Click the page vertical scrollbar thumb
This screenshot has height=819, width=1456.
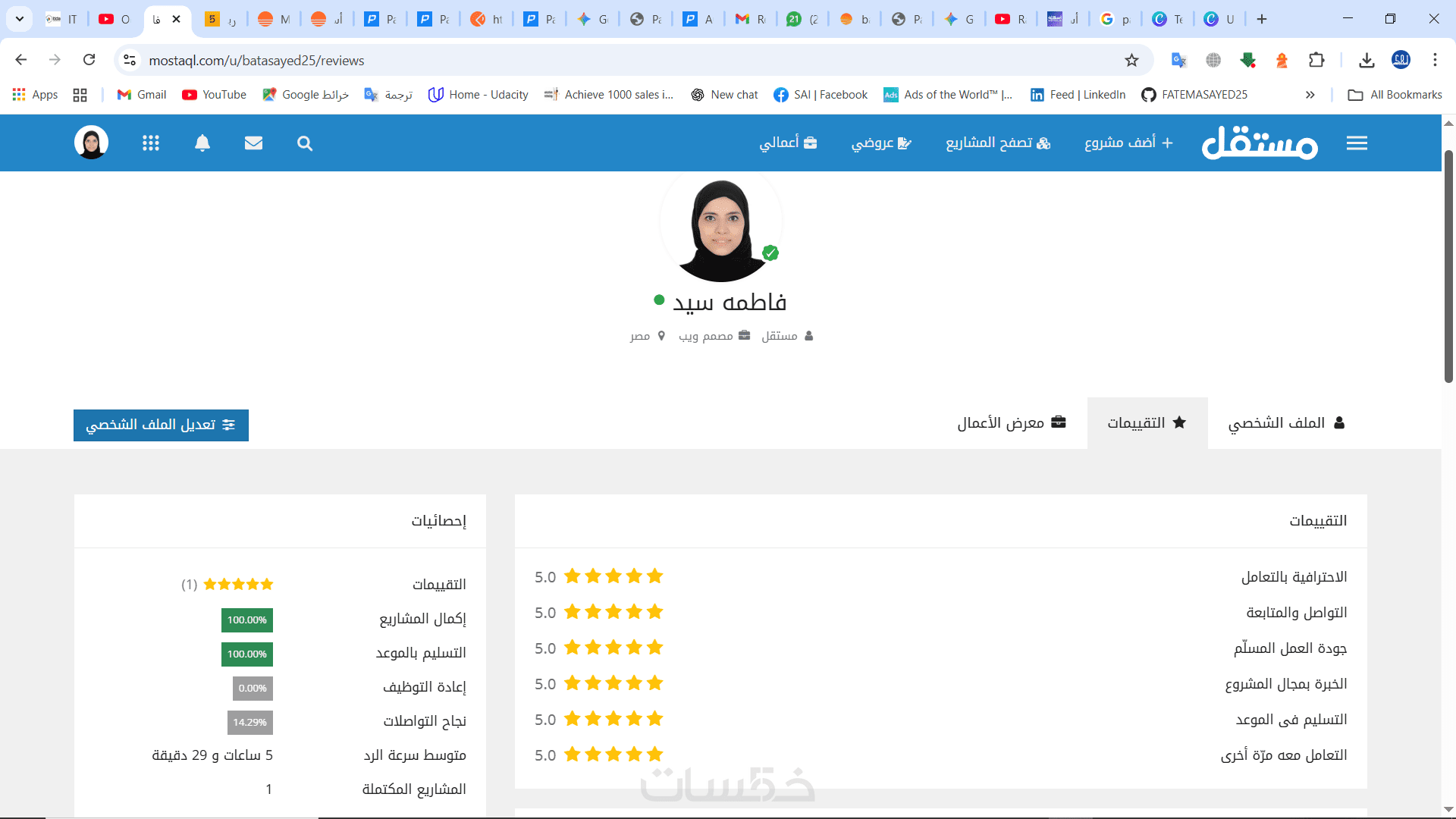[1448, 265]
